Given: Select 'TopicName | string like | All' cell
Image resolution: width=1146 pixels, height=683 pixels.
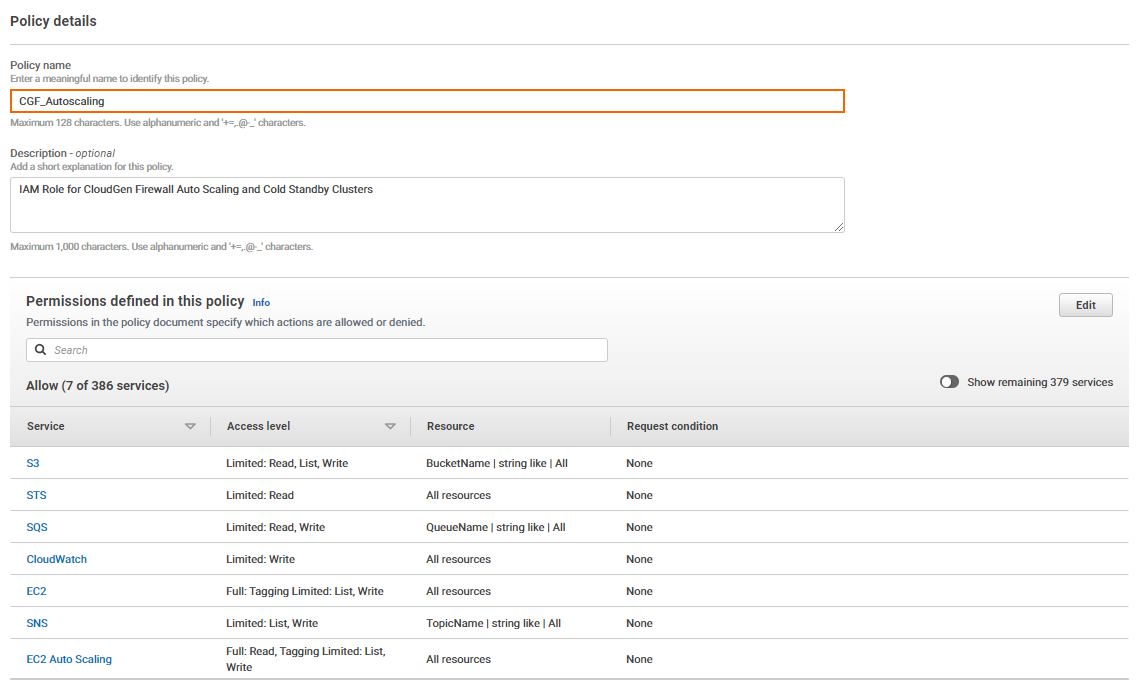Looking at the screenshot, I should tap(494, 624).
